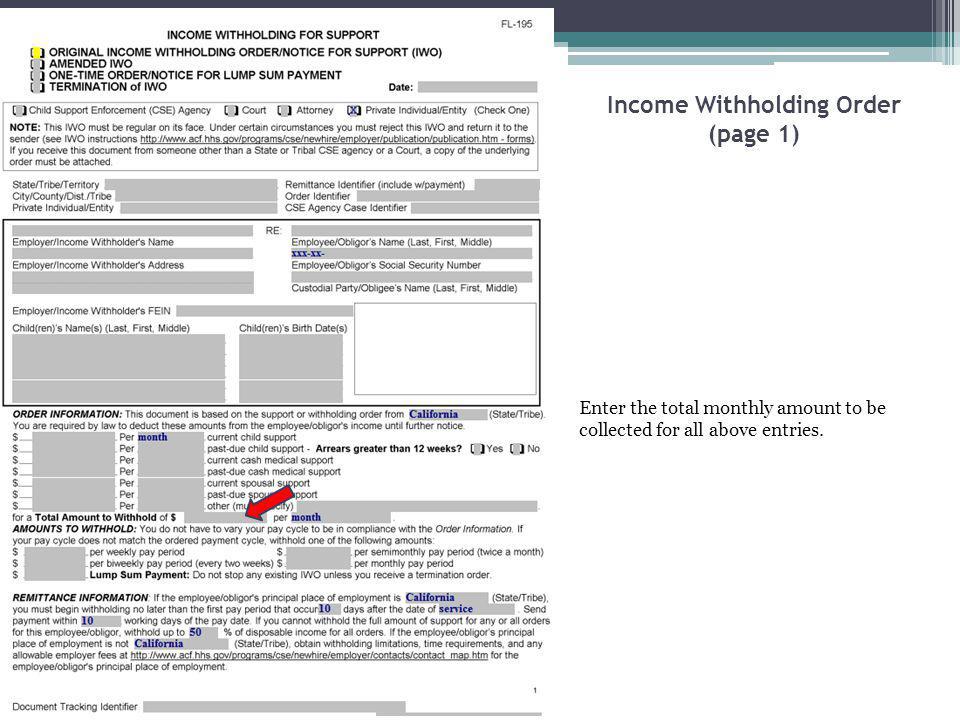The height and width of the screenshot is (720, 960).
Task: Open the IWO instructions publication link
Action: point(337,139)
